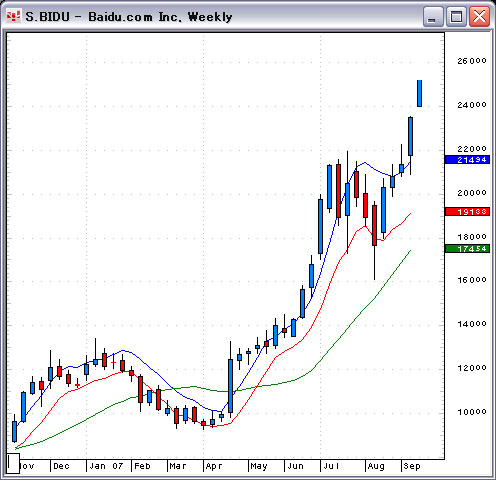Minimize the S.BIDU chart window
The width and height of the screenshot is (496, 480).
433,17
